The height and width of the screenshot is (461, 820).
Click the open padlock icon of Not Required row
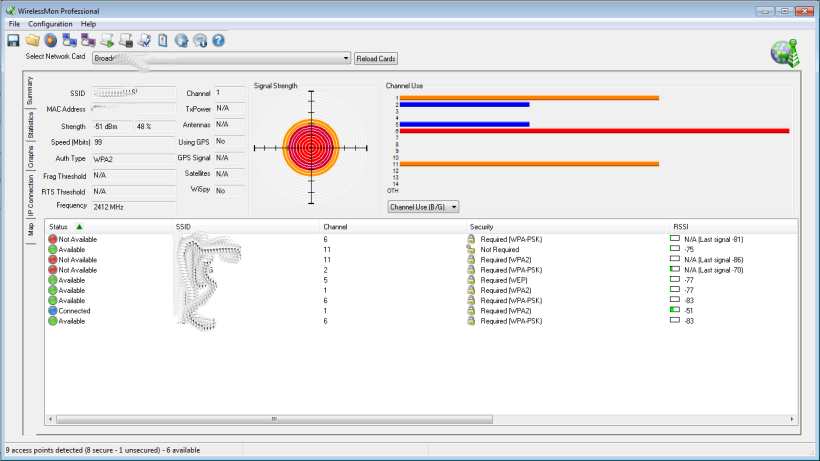point(471,249)
